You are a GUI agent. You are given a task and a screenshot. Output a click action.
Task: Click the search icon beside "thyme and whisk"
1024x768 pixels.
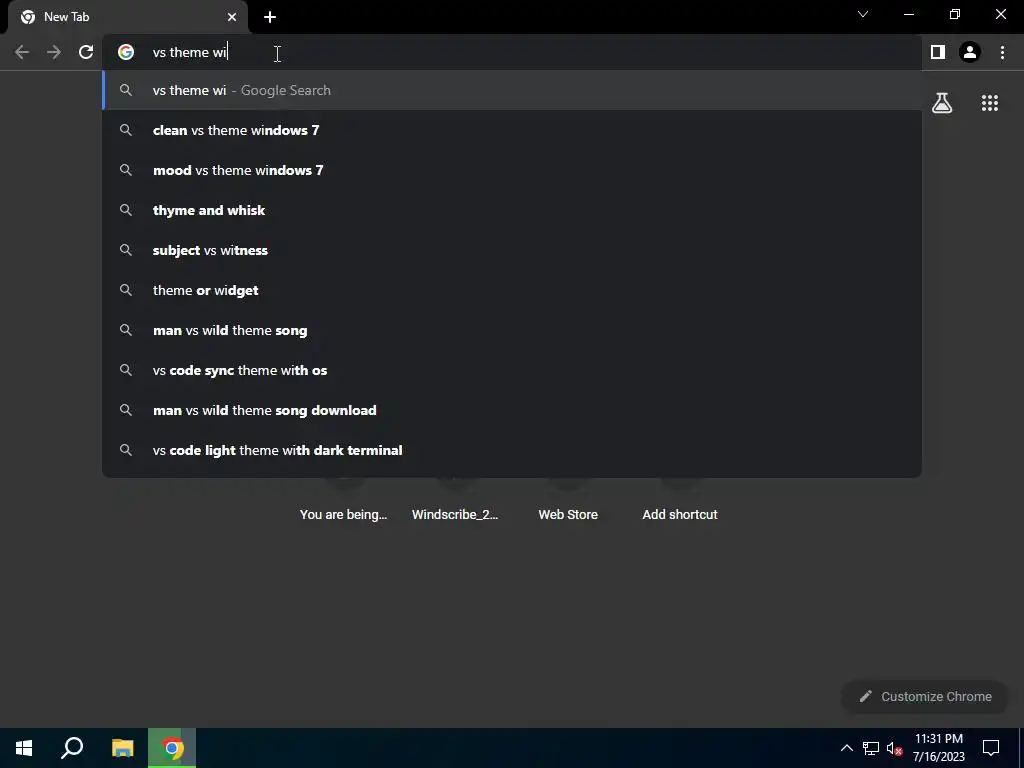[126, 210]
